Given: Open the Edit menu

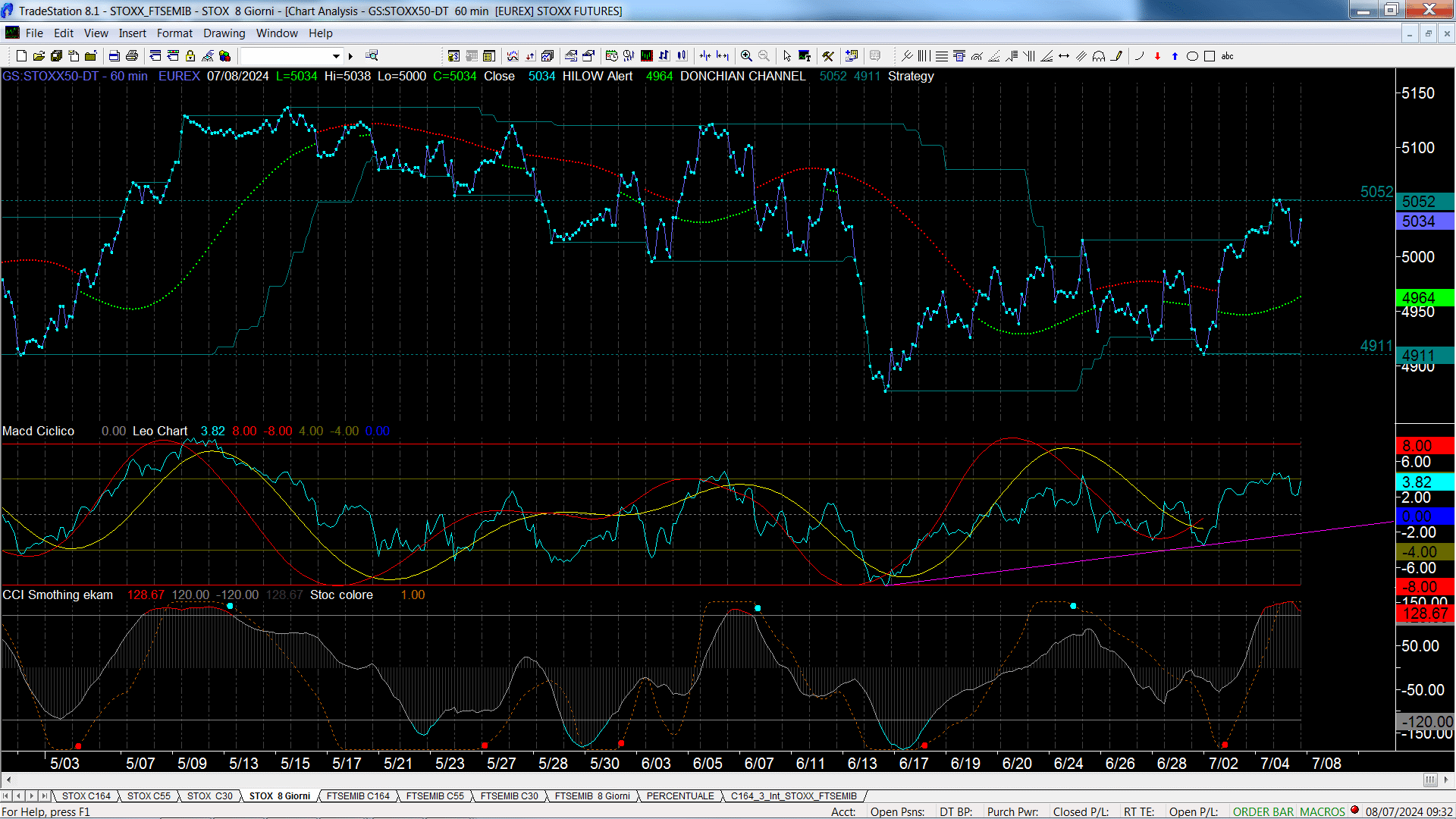Looking at the screenshot, I should [x=64, y=33].
